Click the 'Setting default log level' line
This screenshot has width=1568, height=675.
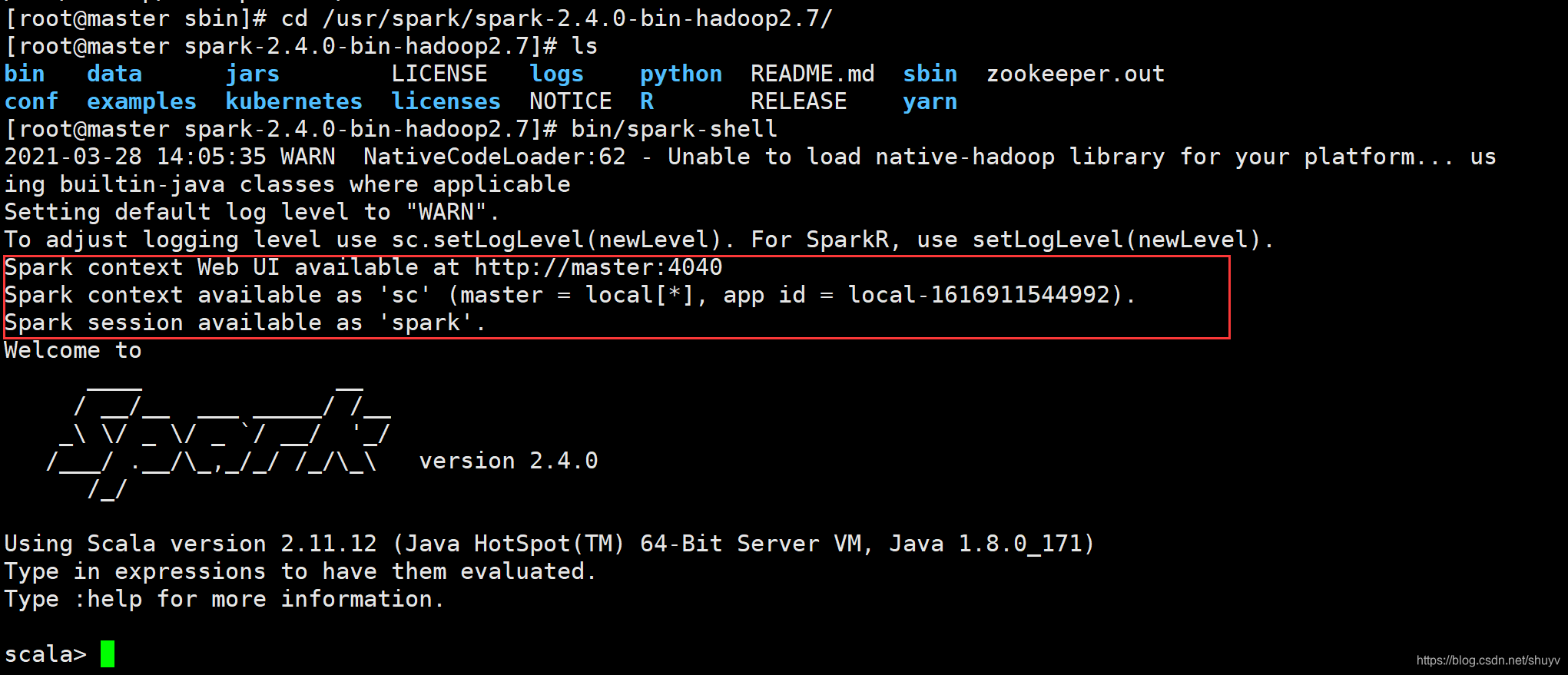(x=253, y=213)
